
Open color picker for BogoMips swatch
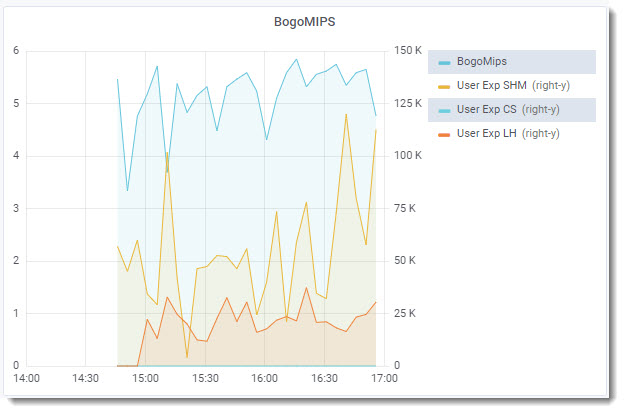(444, 63)
